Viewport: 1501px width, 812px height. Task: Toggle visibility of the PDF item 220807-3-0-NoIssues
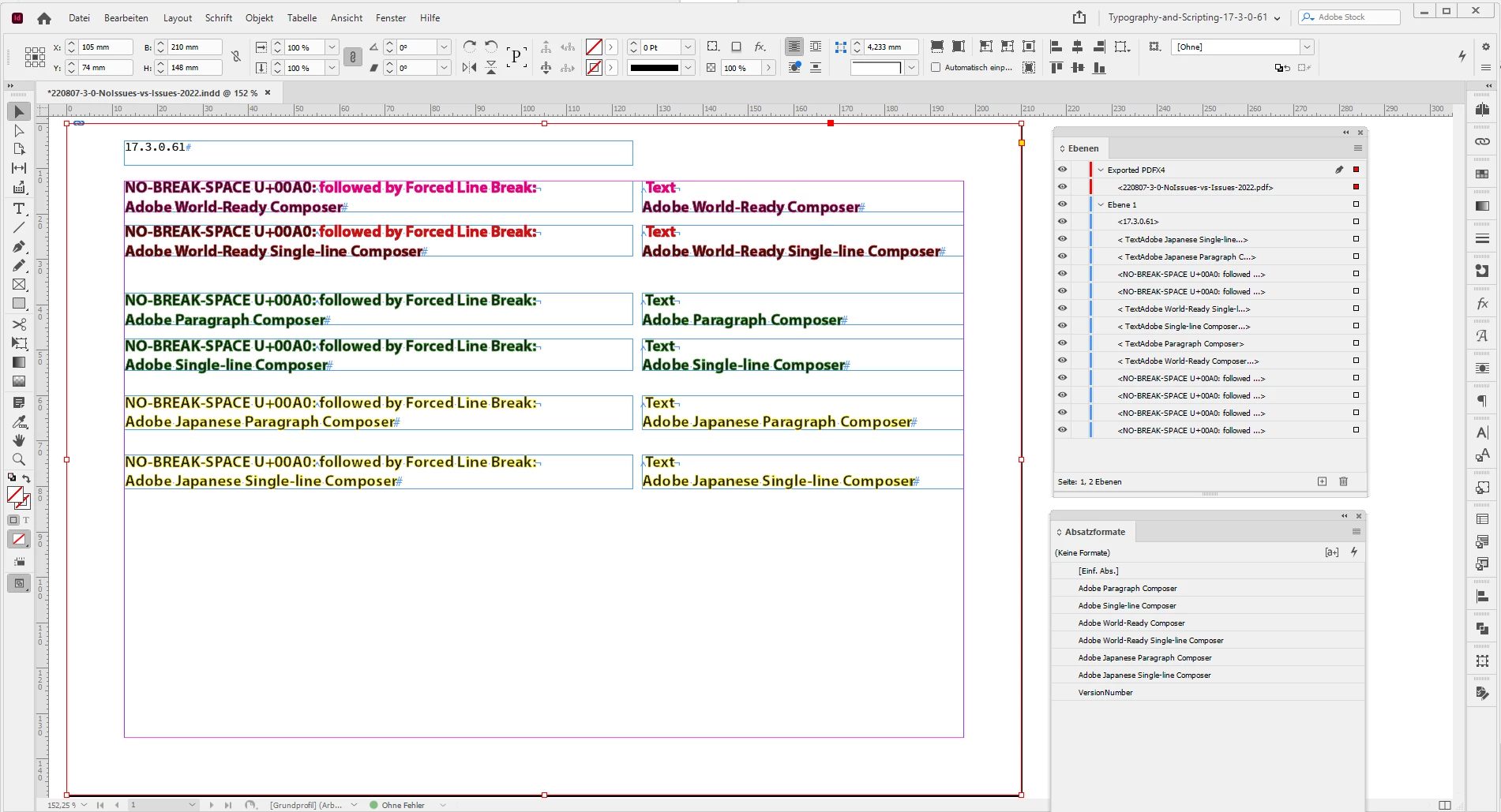click(x=1062, y=187)
